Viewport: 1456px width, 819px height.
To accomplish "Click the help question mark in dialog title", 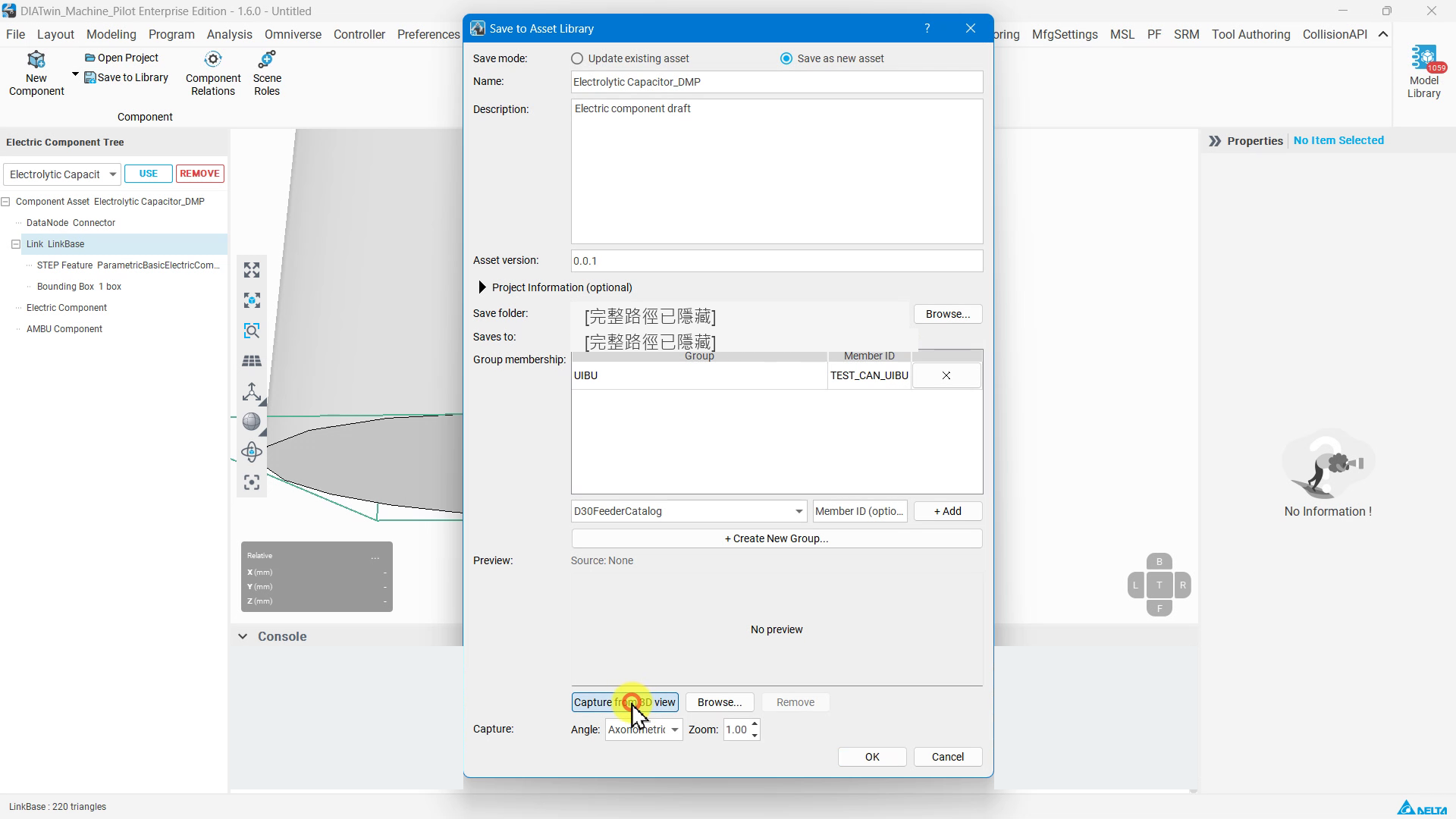I will pos(927,28).
